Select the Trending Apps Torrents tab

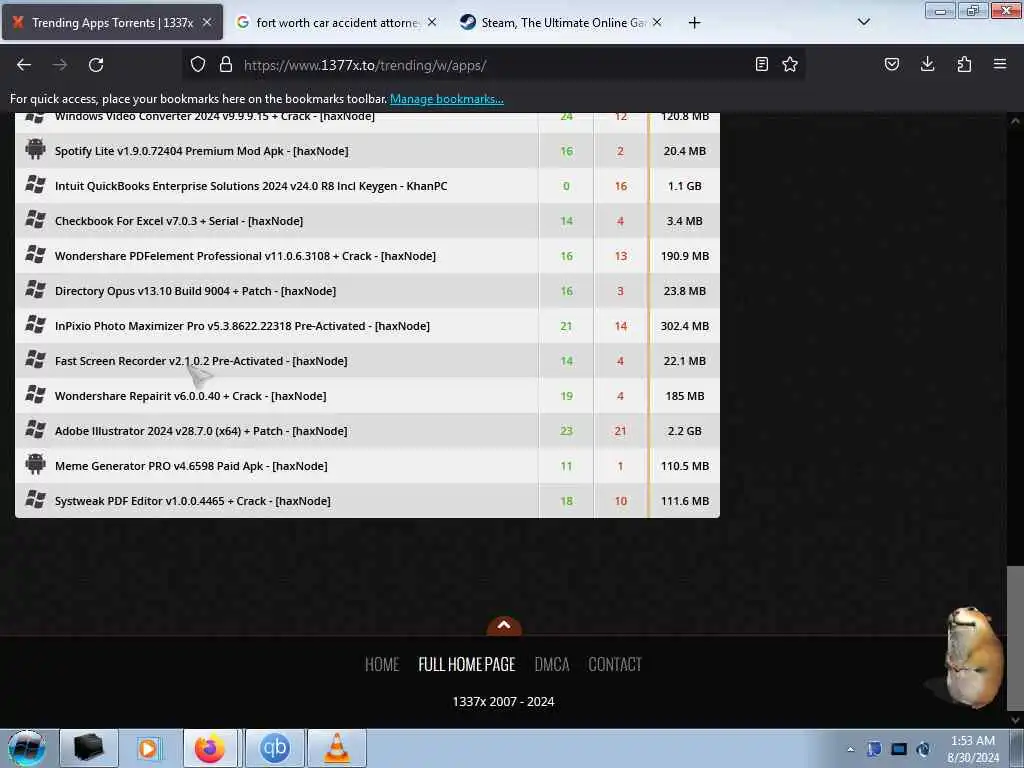[112, 22]
